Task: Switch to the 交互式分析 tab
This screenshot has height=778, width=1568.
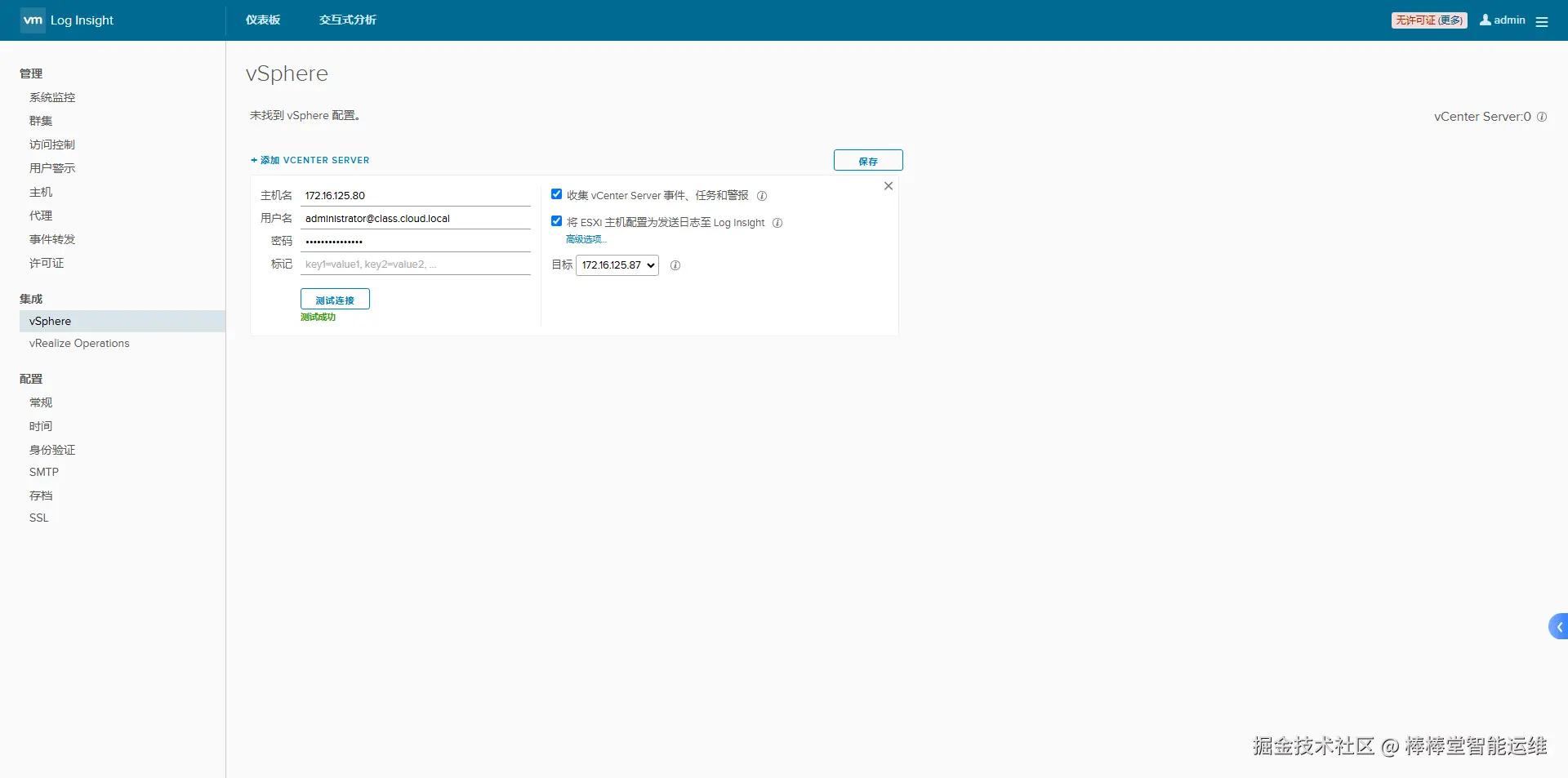Action: (348, 20)
